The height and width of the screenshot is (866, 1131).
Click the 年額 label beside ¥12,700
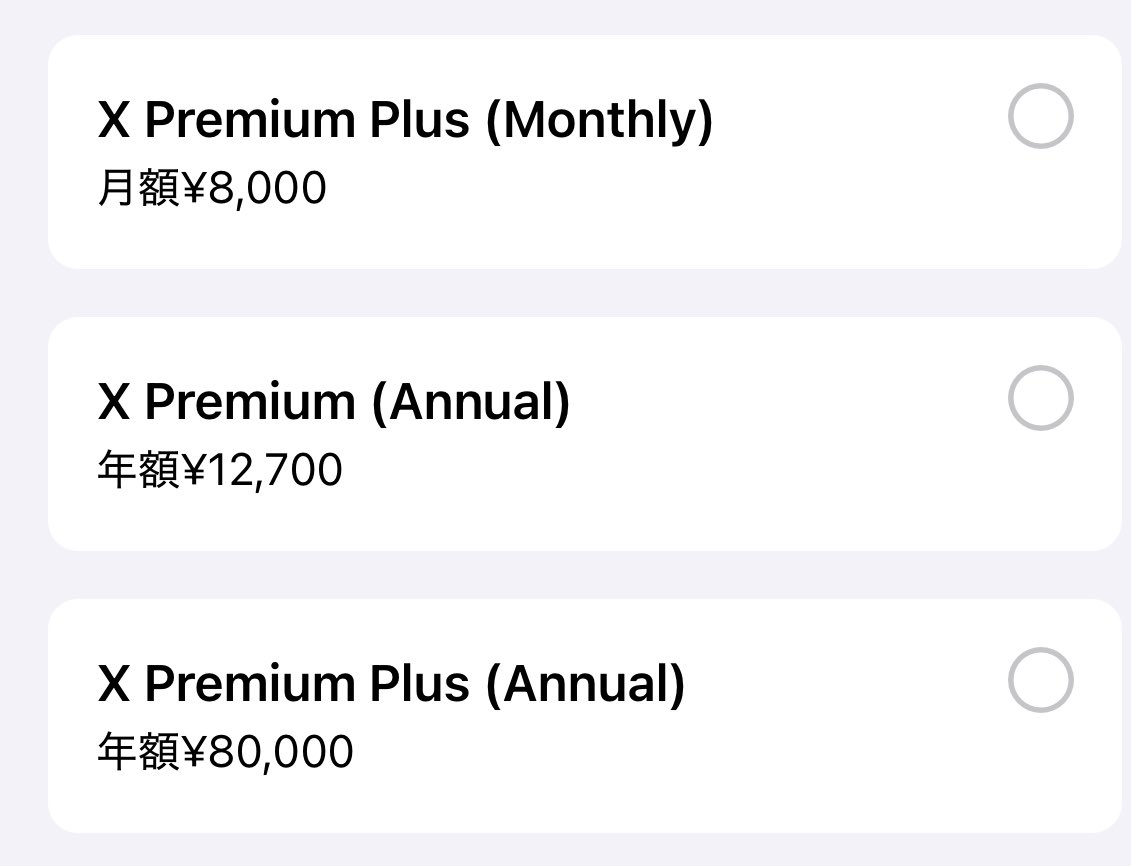click(x=138, y=470)
